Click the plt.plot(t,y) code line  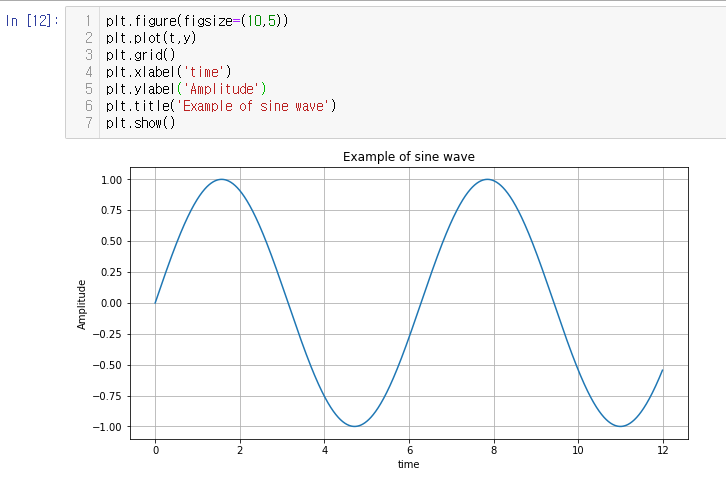[151, 37]
